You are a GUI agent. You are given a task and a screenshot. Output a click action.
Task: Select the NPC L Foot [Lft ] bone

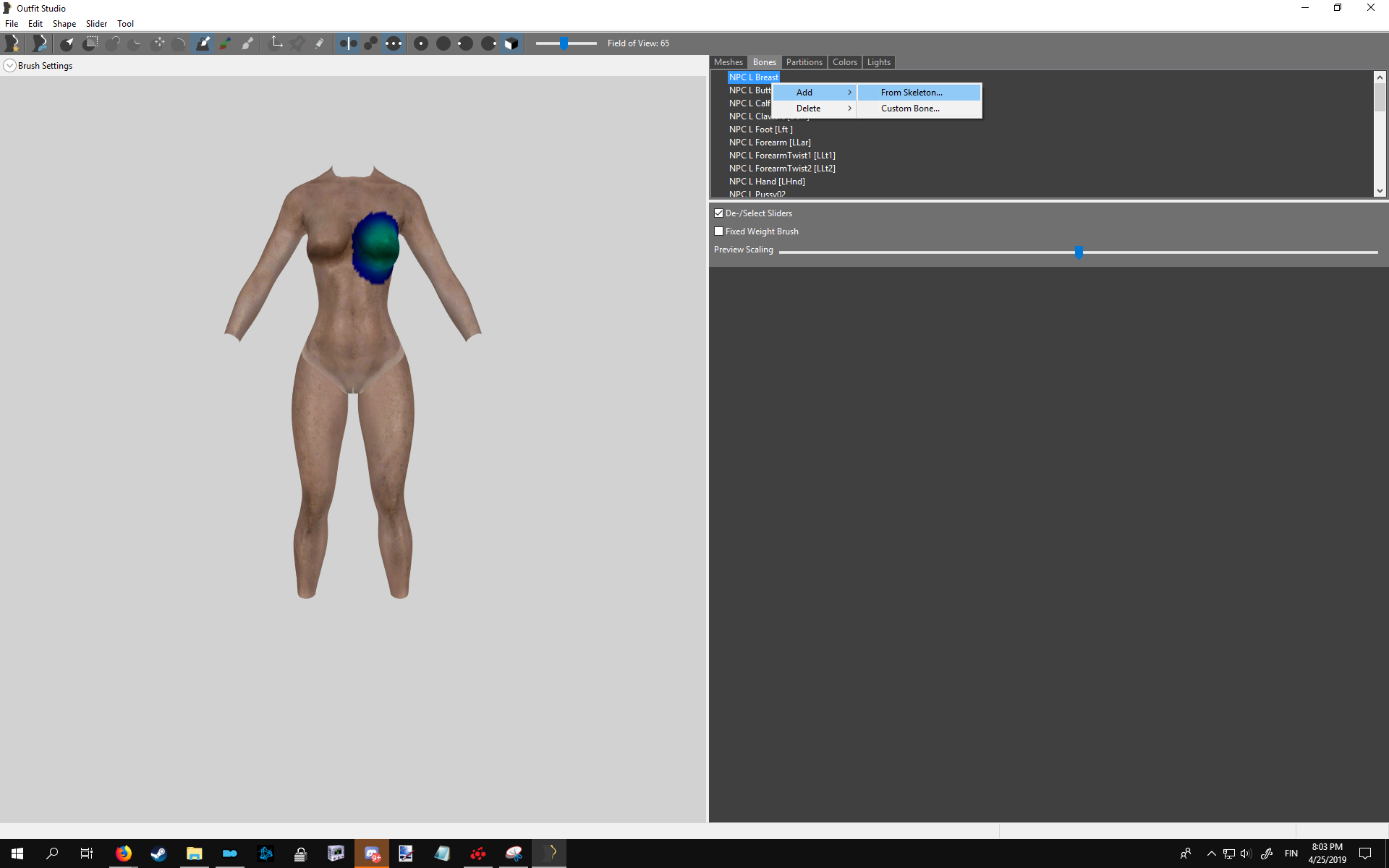(761, 129)
